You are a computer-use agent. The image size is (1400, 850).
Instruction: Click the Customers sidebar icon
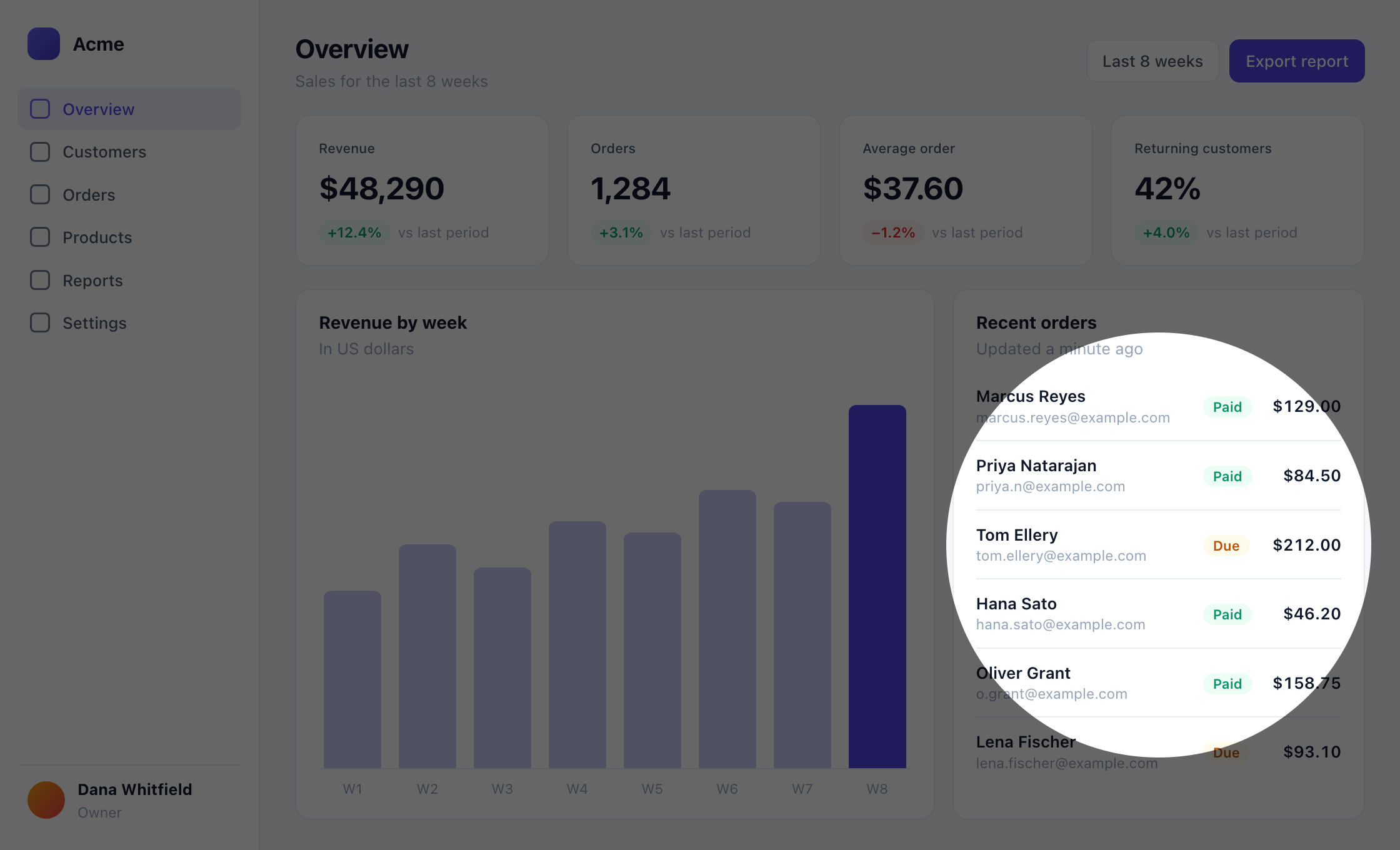point(40,152)
